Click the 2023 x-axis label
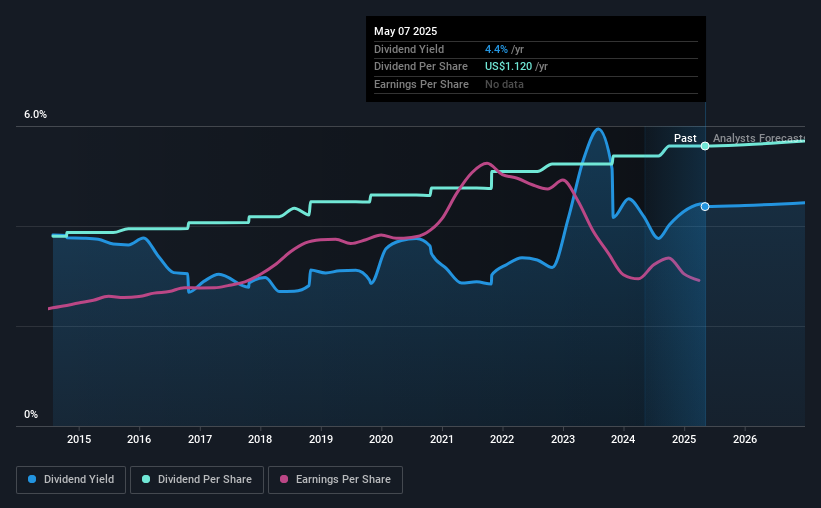 563,439
